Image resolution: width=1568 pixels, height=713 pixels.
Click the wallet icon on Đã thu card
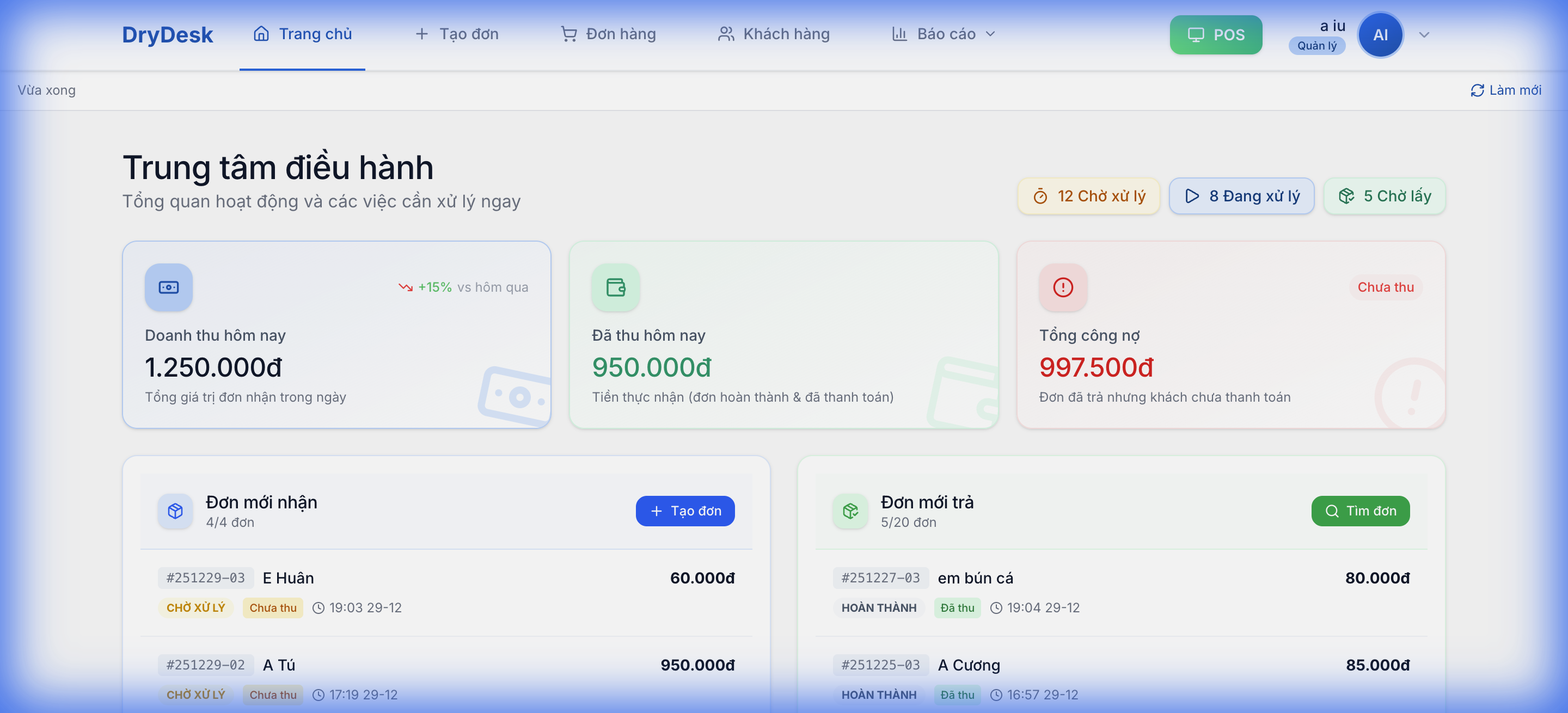pos(615,288)
